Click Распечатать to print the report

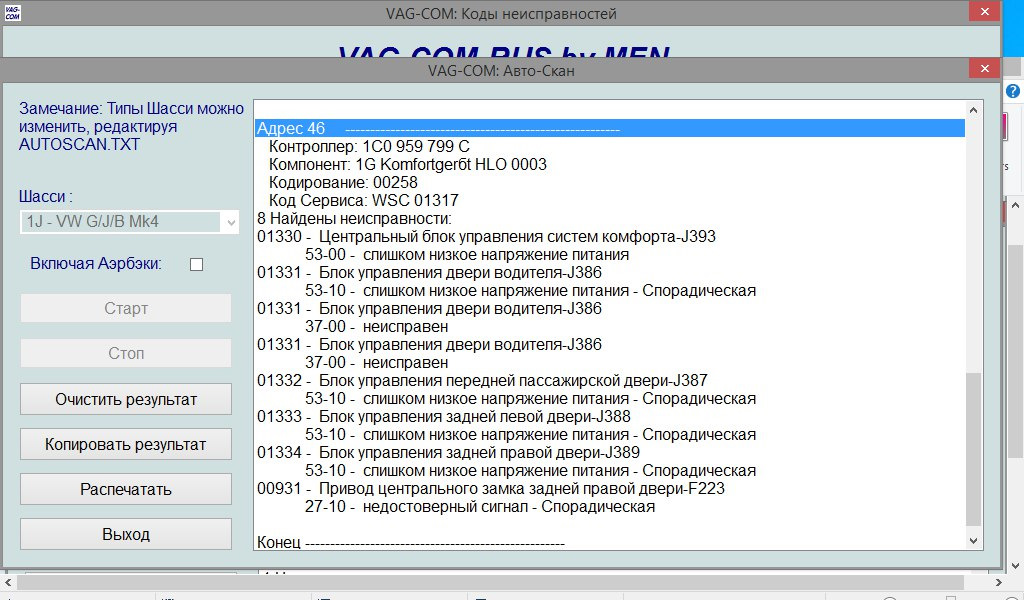pyautogui.click(x=125, y=489)
